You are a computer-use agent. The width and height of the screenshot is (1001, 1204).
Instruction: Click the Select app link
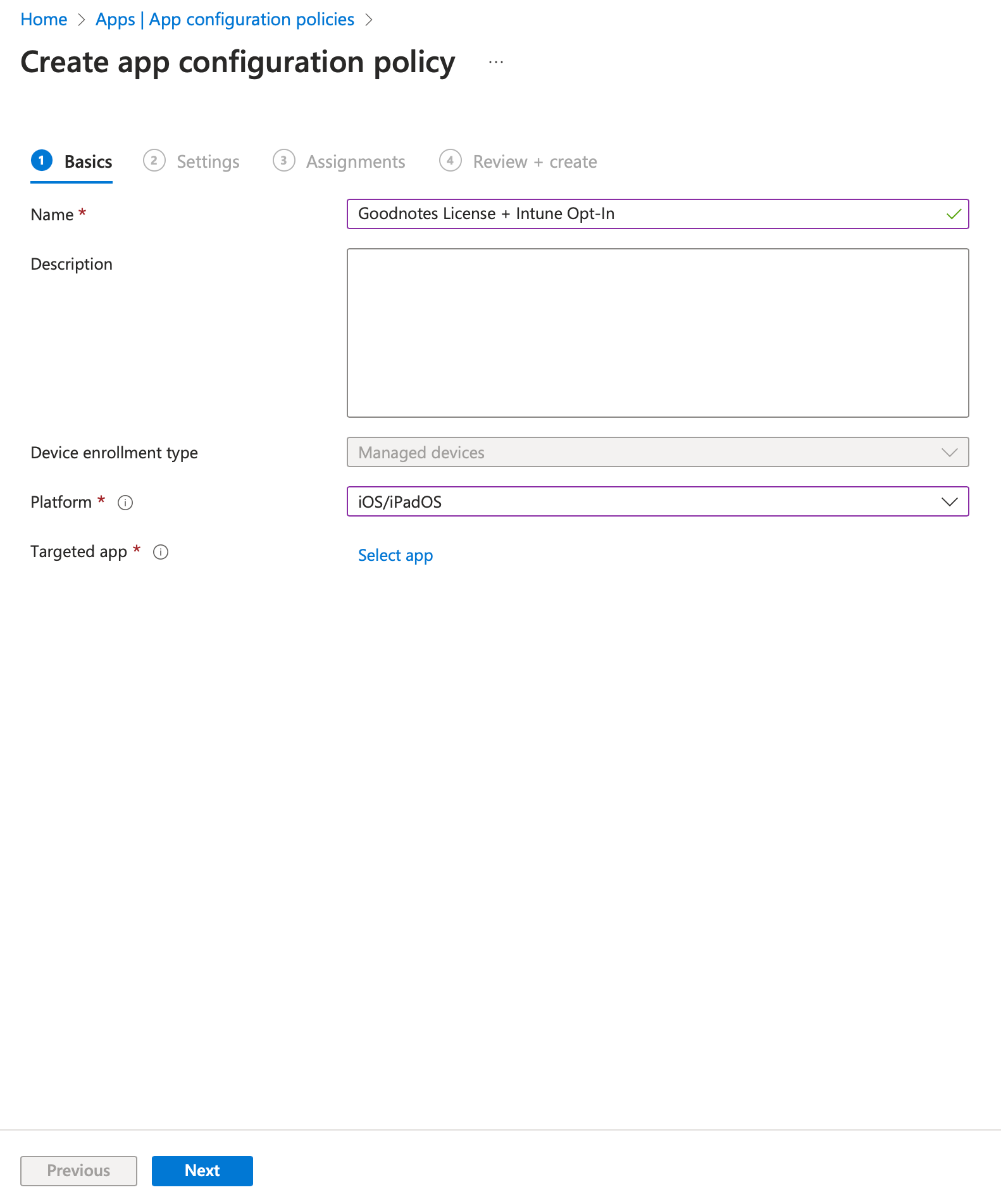(x=395, y=555)
